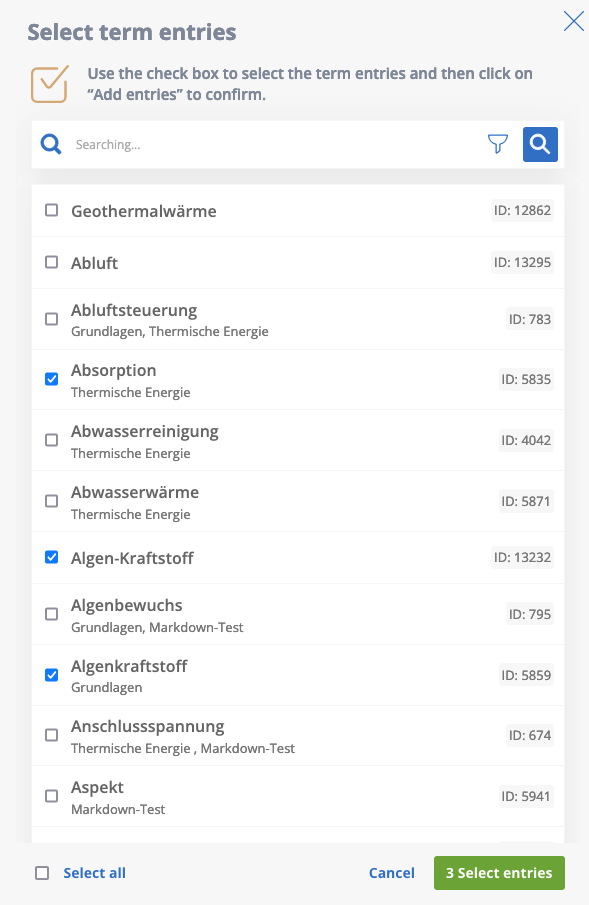The height and width of the screenshot is (905, 589).
Task: Click the ID: 795 badge of Algenbewuchs
Action: point(530,614)
